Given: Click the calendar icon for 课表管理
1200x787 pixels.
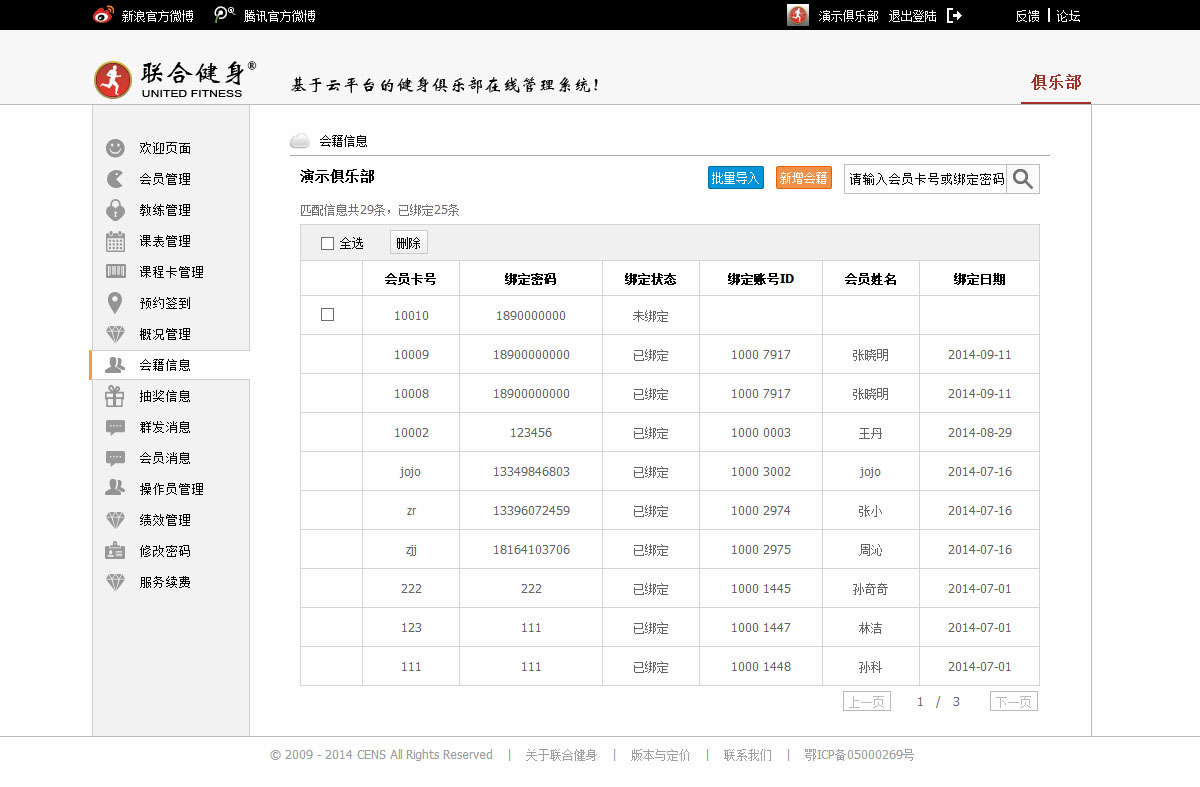Looking at the screenshot, I should (x=116, y=241).
